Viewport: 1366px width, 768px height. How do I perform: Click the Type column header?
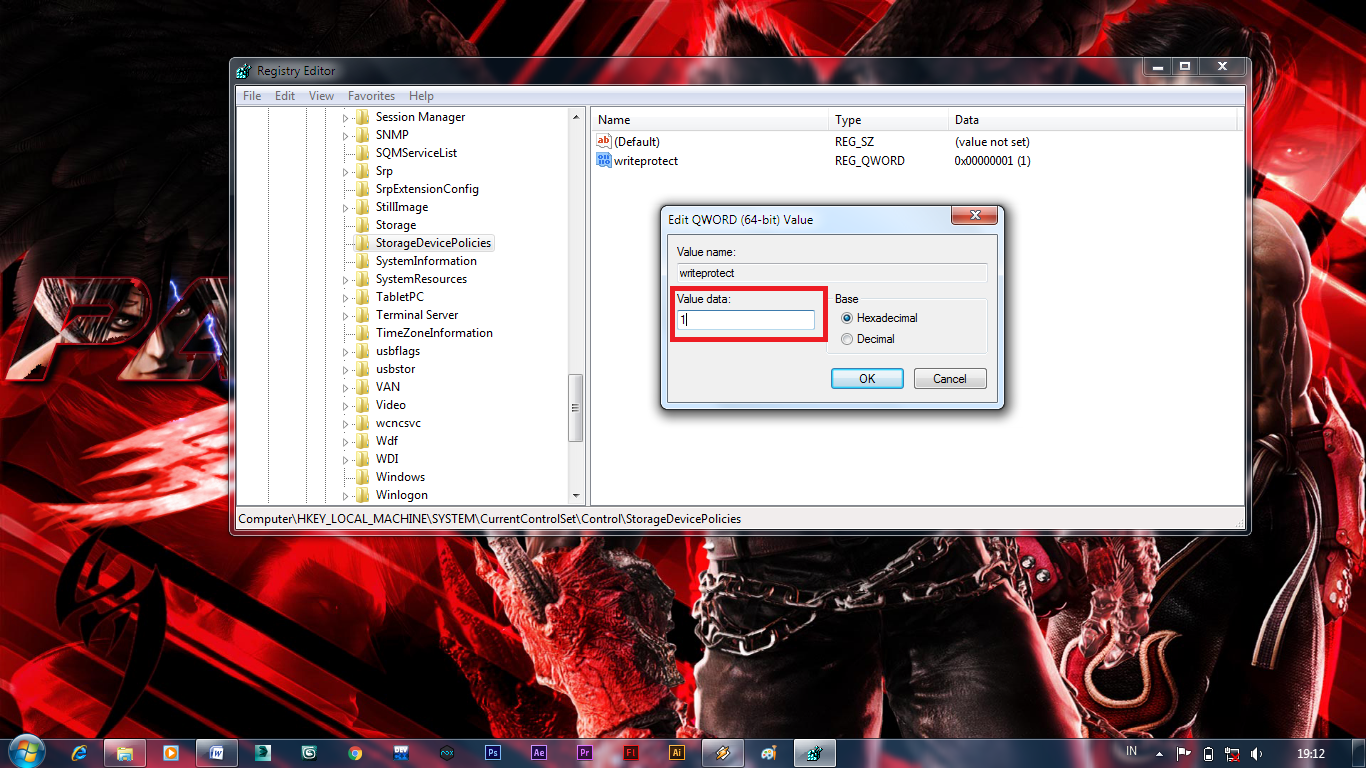coord(888,120)
